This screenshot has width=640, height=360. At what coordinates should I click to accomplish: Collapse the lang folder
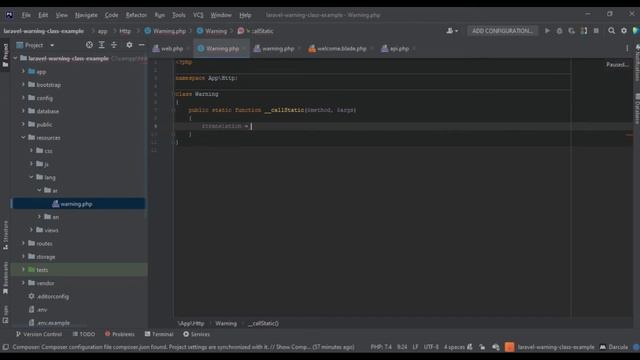coord(31,177)
